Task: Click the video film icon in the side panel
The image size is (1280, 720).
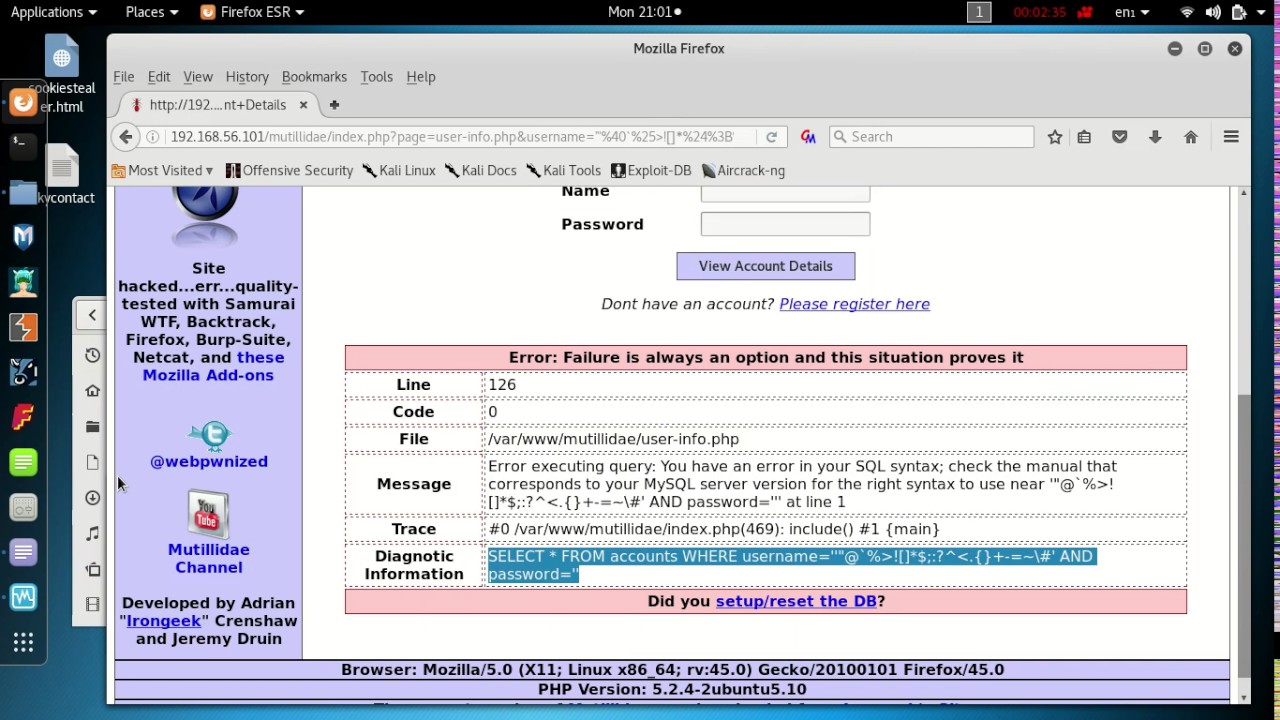Action: pos(92,604)
